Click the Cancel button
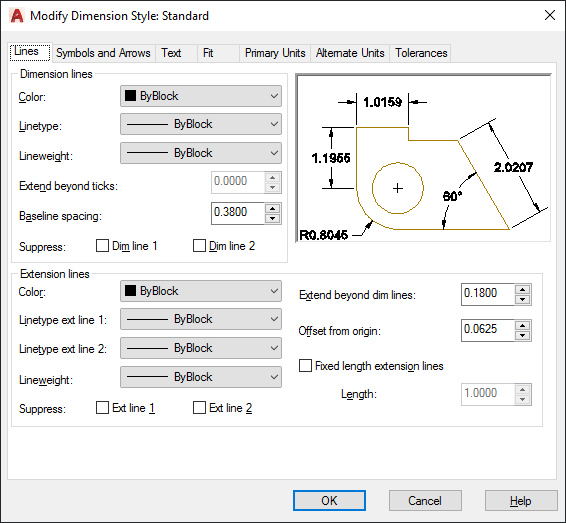Image resolution: width=566 pixels, height=523 pixels. 425,501
